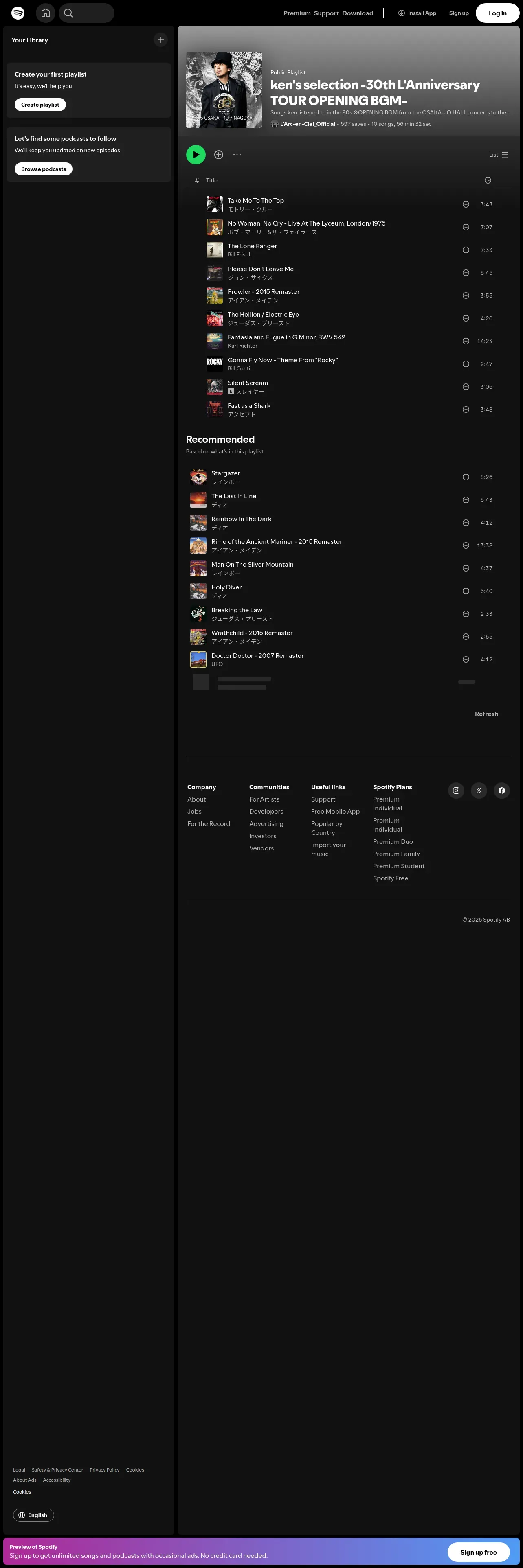Add Please Don't Leave Me to library
This screenshot has width=523, height=1568.
(466, 273)
